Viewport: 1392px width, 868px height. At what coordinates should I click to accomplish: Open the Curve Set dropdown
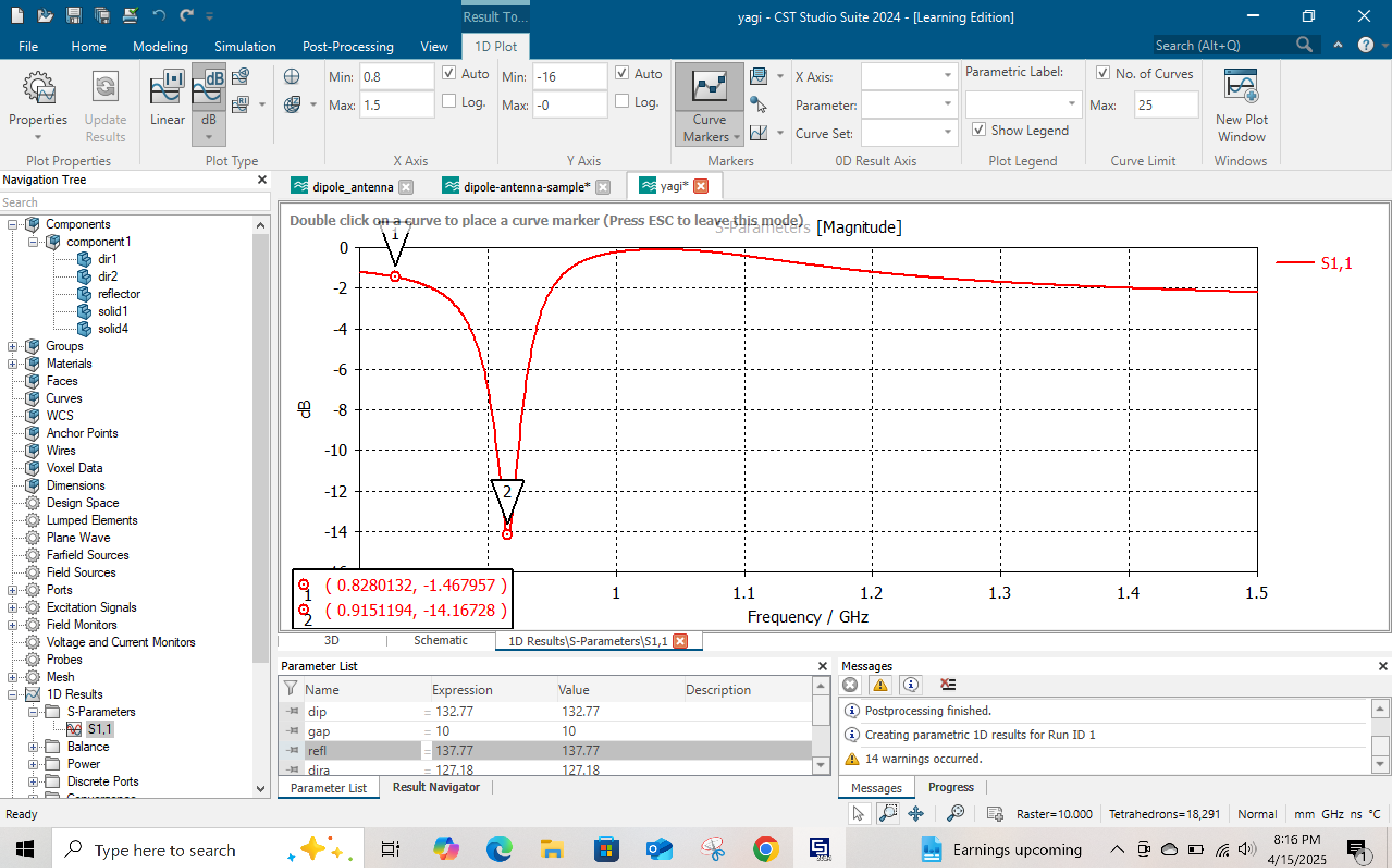pyautogui.click(x=948, y=133)
